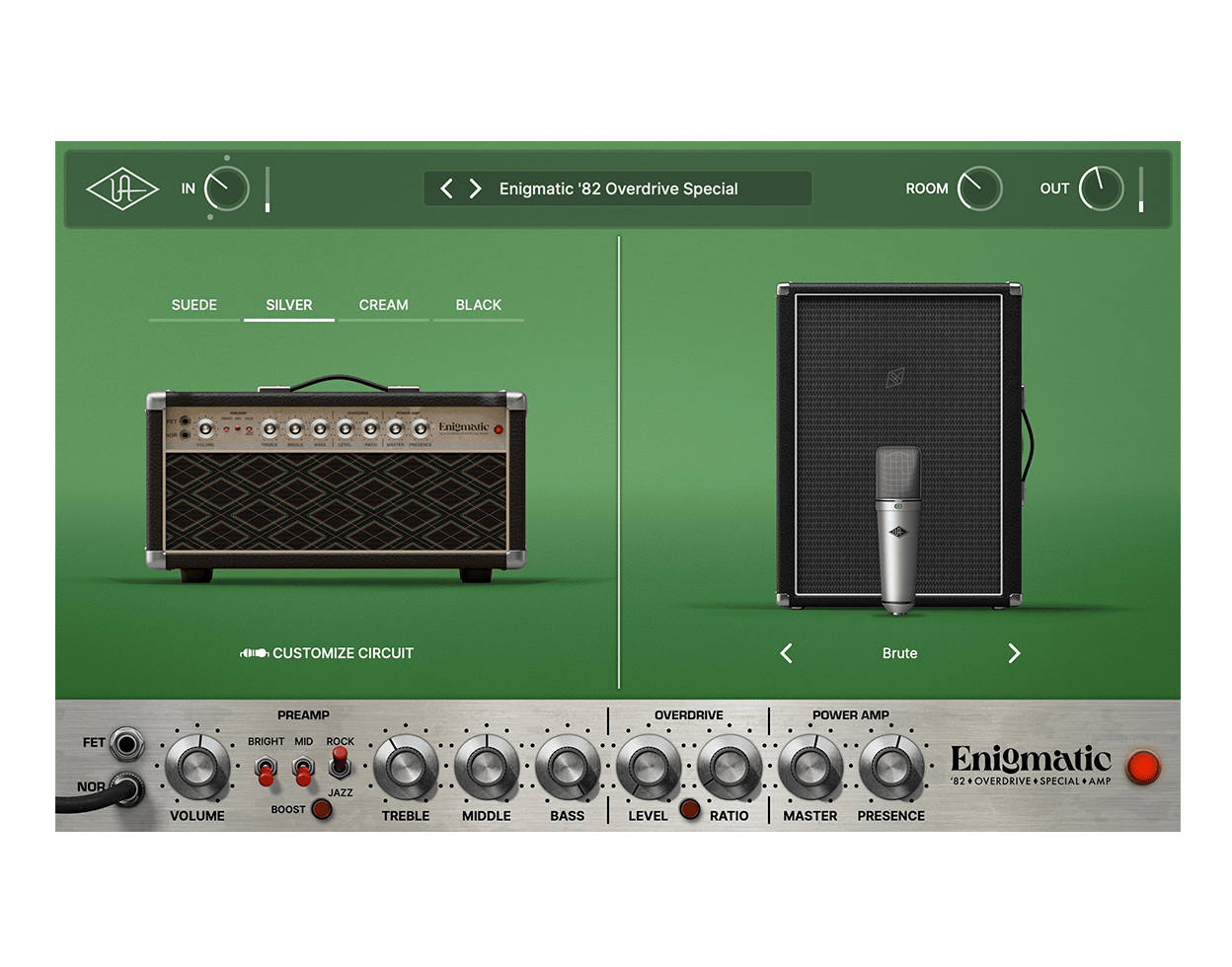The image size is (1232, 967).
Task: Click the overdrive LEVEL knob
Action: [x=649, y=768]
